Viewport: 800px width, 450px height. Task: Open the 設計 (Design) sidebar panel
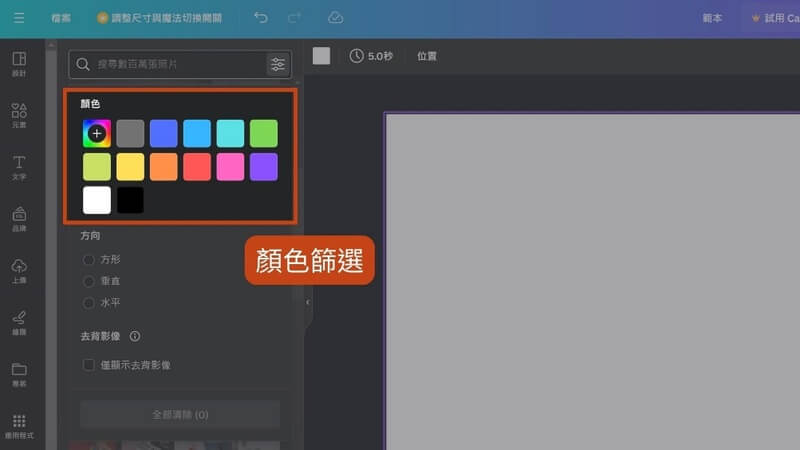tap(19, 64)
